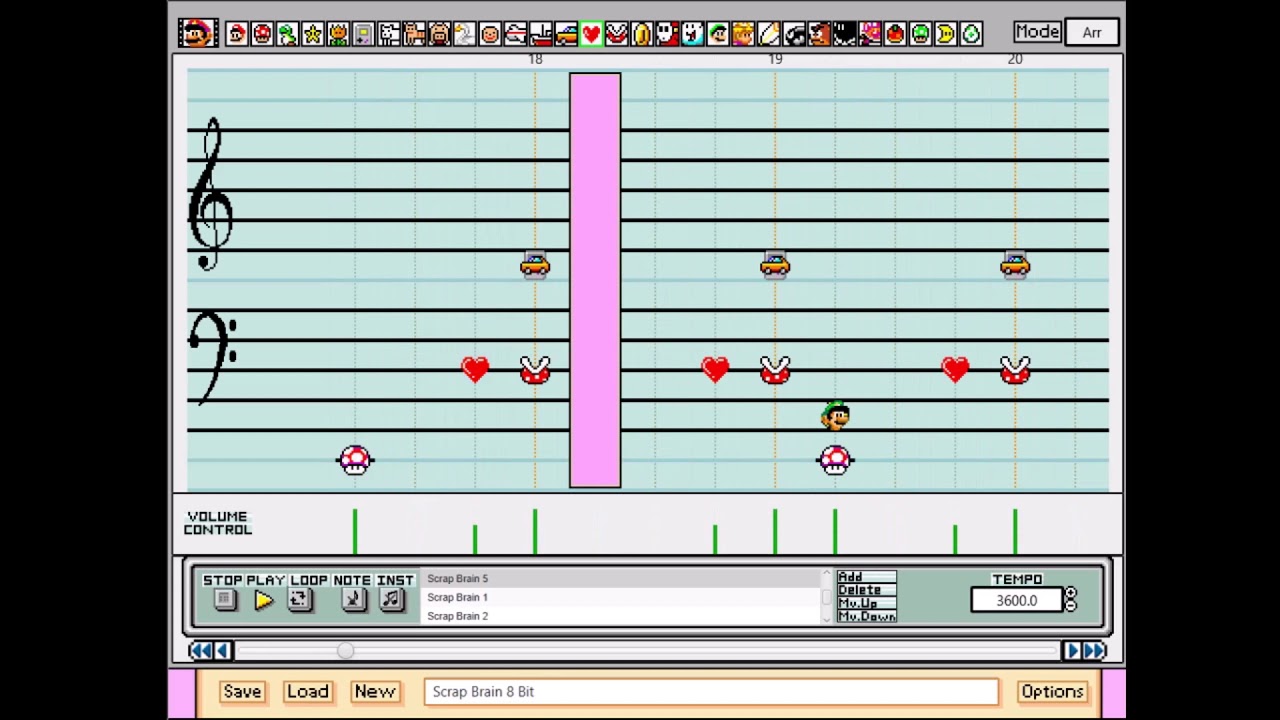The image size is (1280, 720).
Task: Toggle the LOOP button
Action: coord(299,600)
